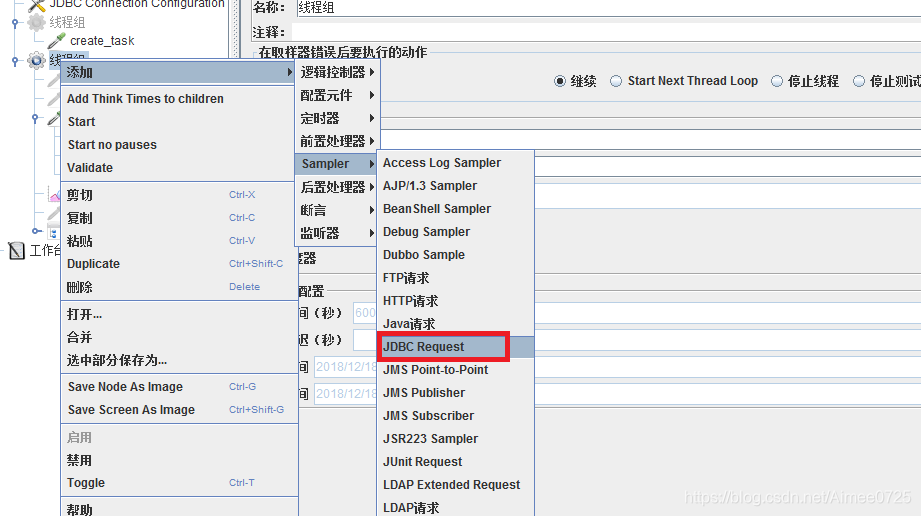This screenshot has width=921, height=516.
Task: Select create_task in the tree
Action: [102, 41]
